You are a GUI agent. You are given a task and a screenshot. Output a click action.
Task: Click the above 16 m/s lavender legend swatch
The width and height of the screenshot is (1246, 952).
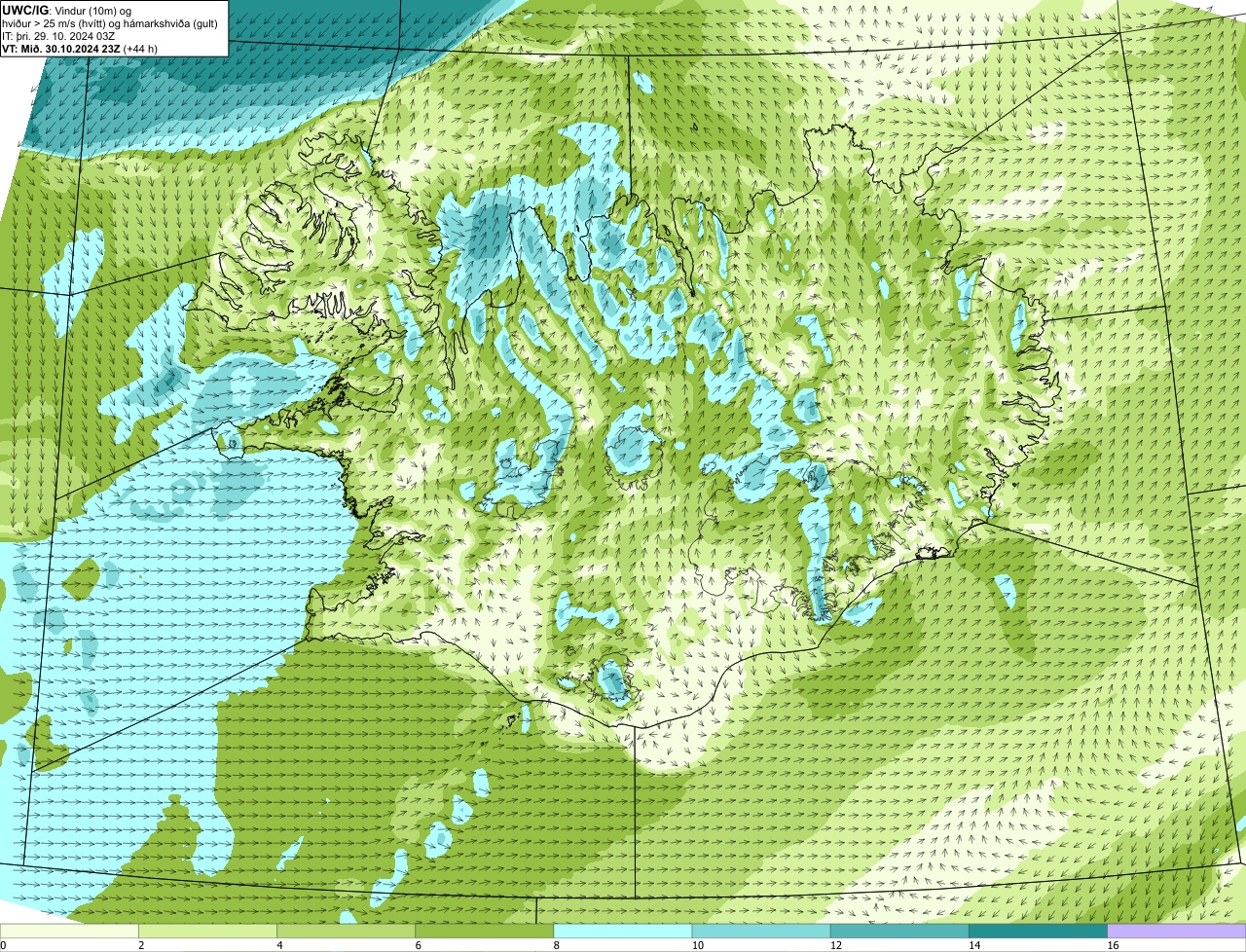[1177, 932]
